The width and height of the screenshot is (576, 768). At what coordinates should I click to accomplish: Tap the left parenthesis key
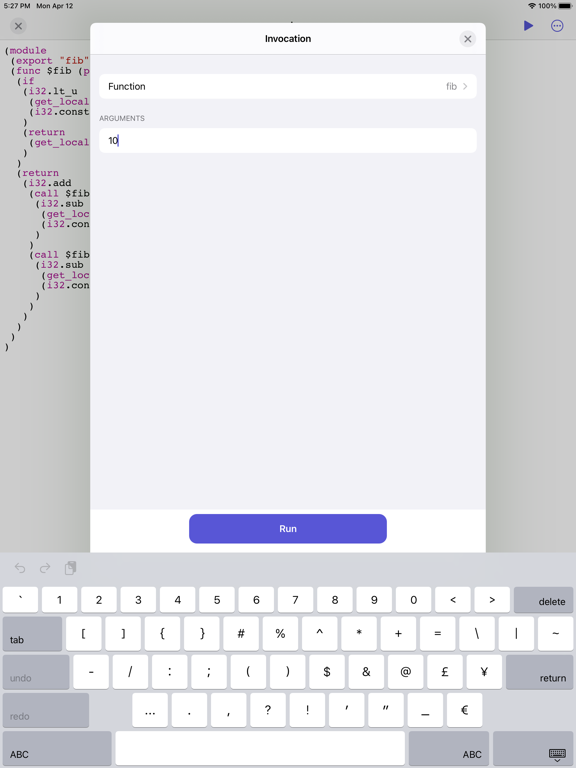248,672
